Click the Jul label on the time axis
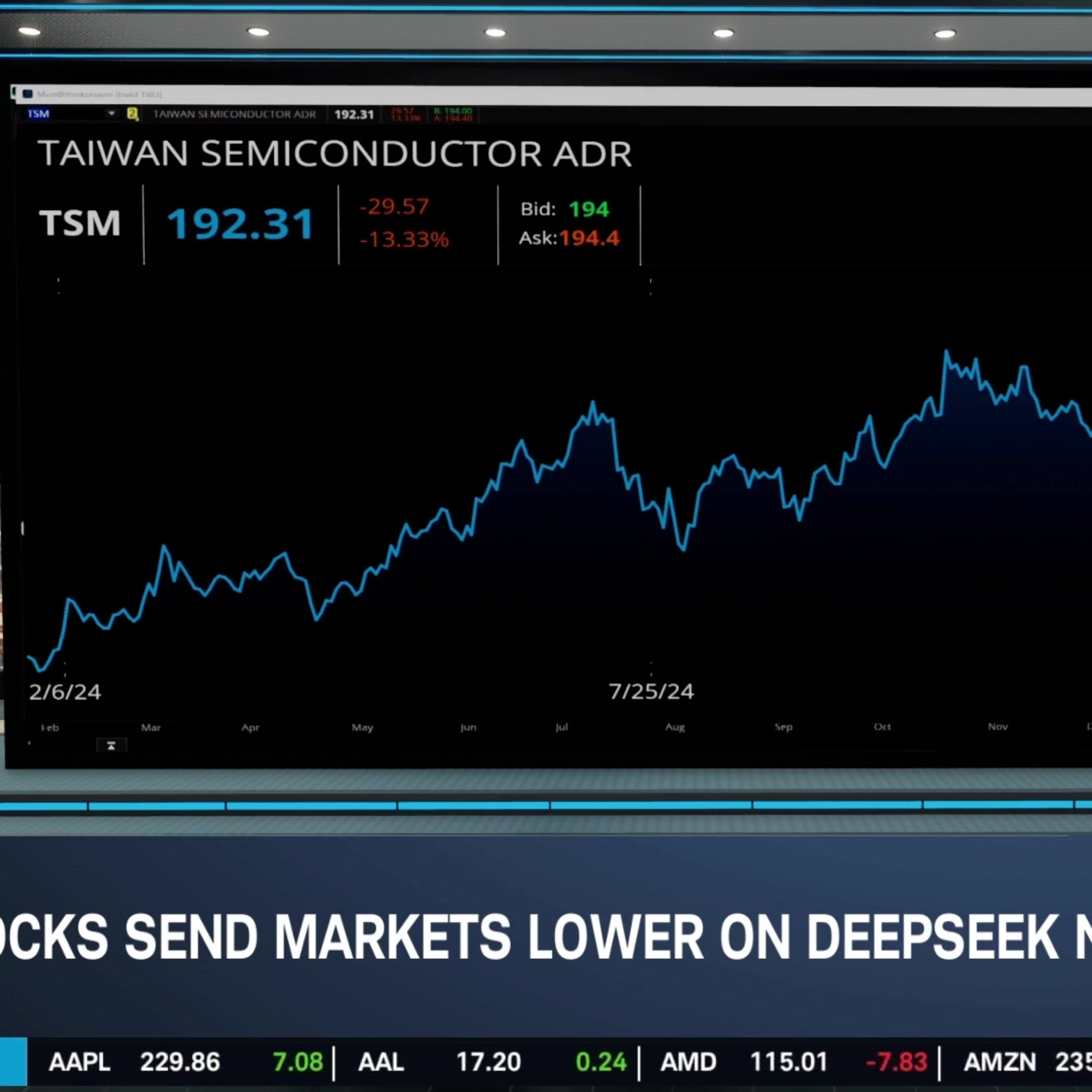 click(561, 727)
